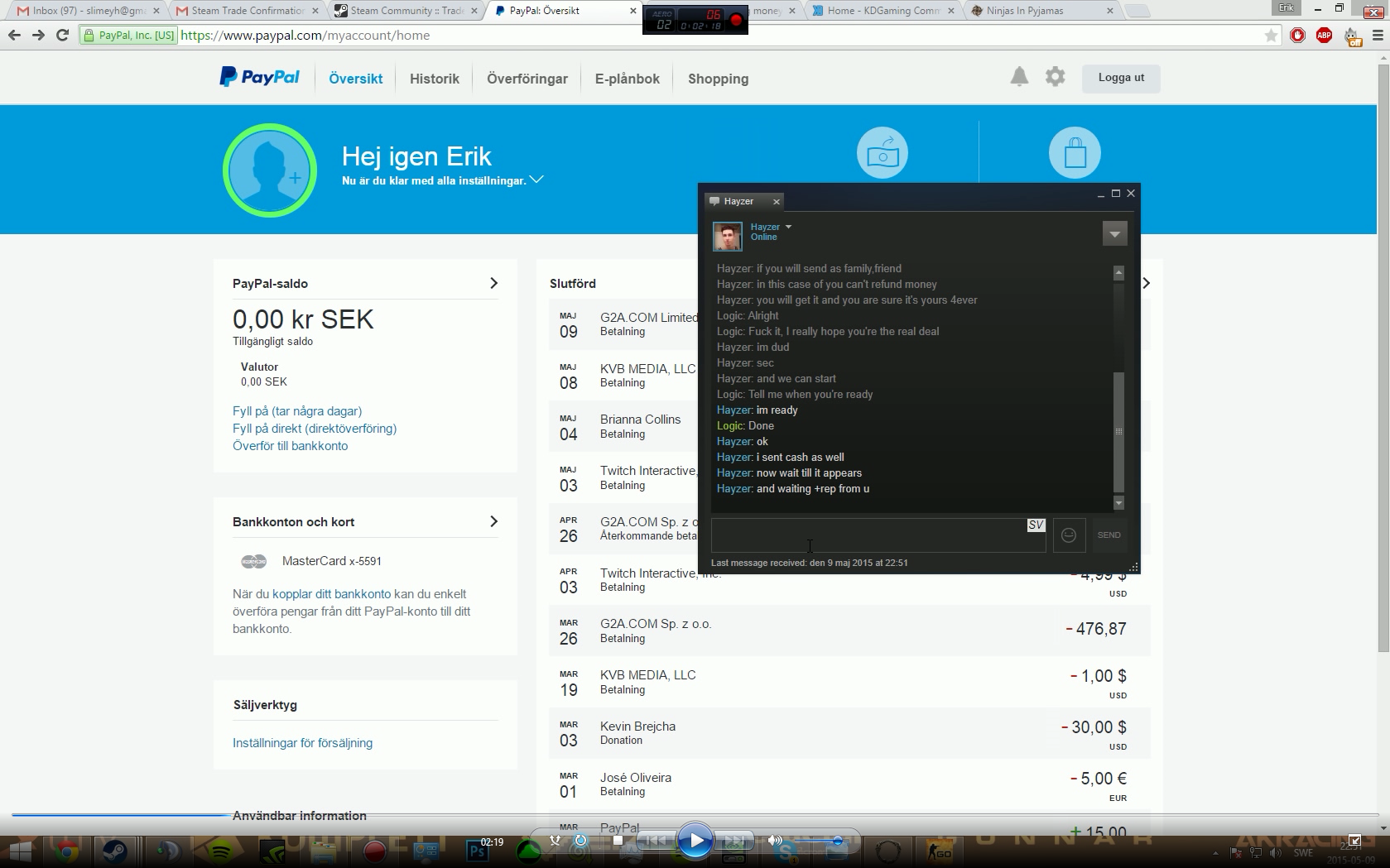
Task: Click the Adblock Plus extension icon
Action: click(1324, 36)
